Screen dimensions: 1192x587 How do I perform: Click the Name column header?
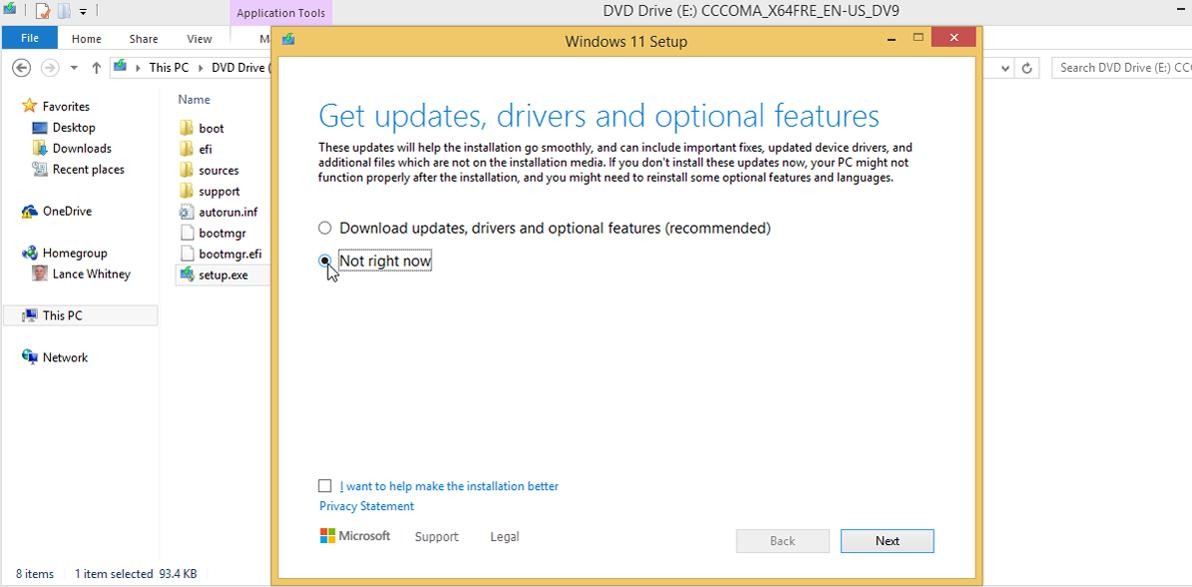pos(194,100)
